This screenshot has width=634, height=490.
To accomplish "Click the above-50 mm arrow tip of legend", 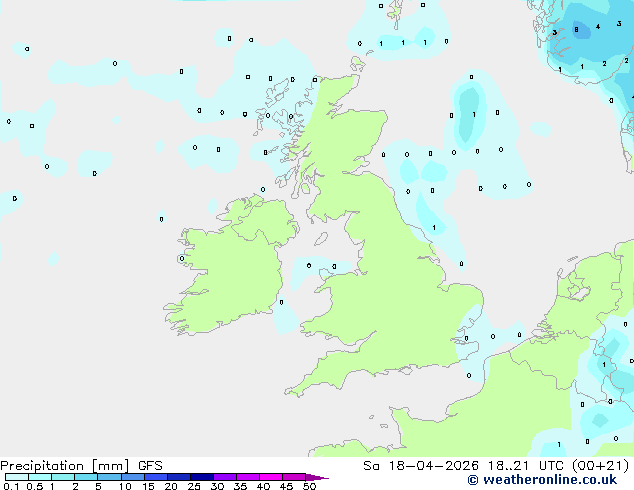I will [317, 477].
